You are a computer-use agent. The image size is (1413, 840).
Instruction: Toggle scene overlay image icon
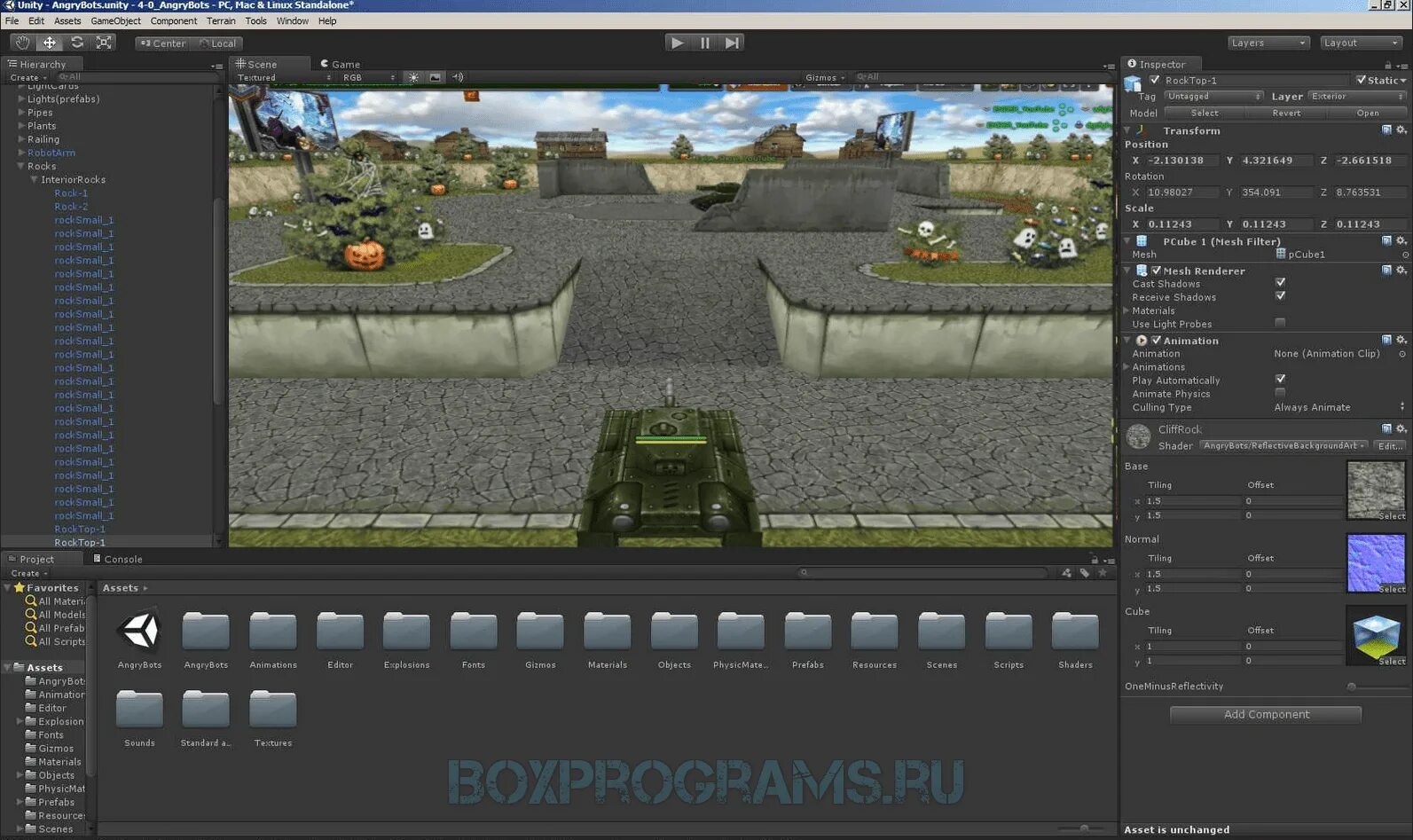(435, 77)
